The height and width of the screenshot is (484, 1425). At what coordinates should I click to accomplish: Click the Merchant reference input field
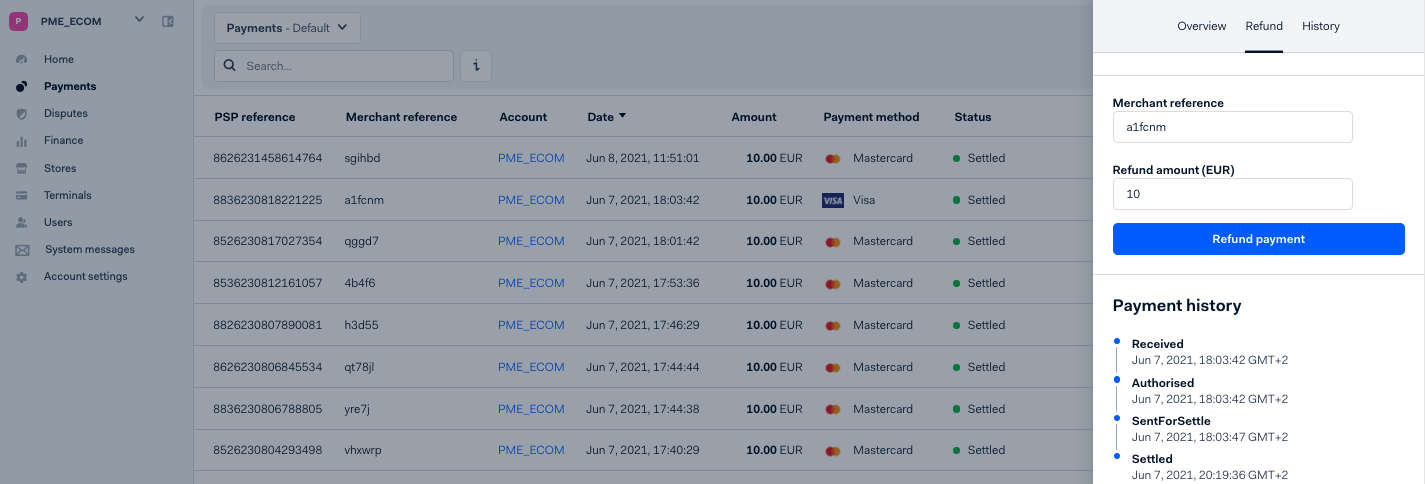(1232, 127)
